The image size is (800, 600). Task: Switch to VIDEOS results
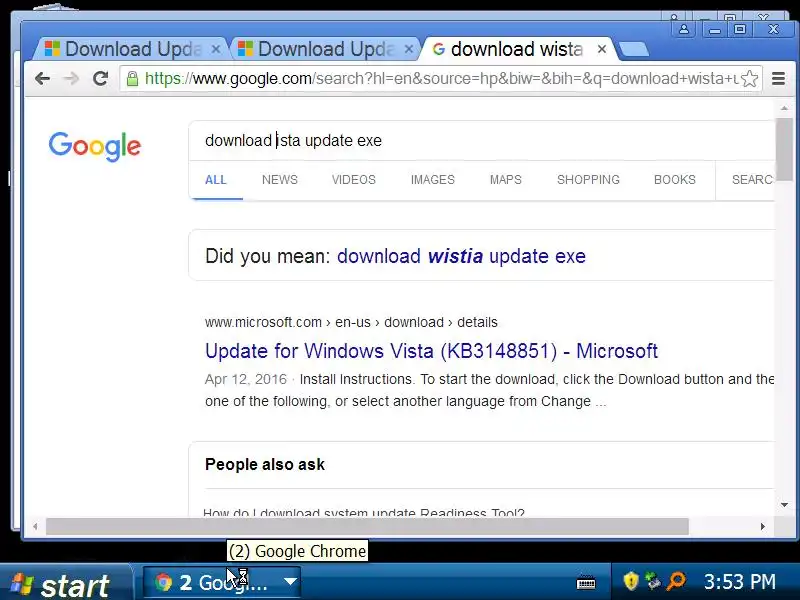(354, 180)
